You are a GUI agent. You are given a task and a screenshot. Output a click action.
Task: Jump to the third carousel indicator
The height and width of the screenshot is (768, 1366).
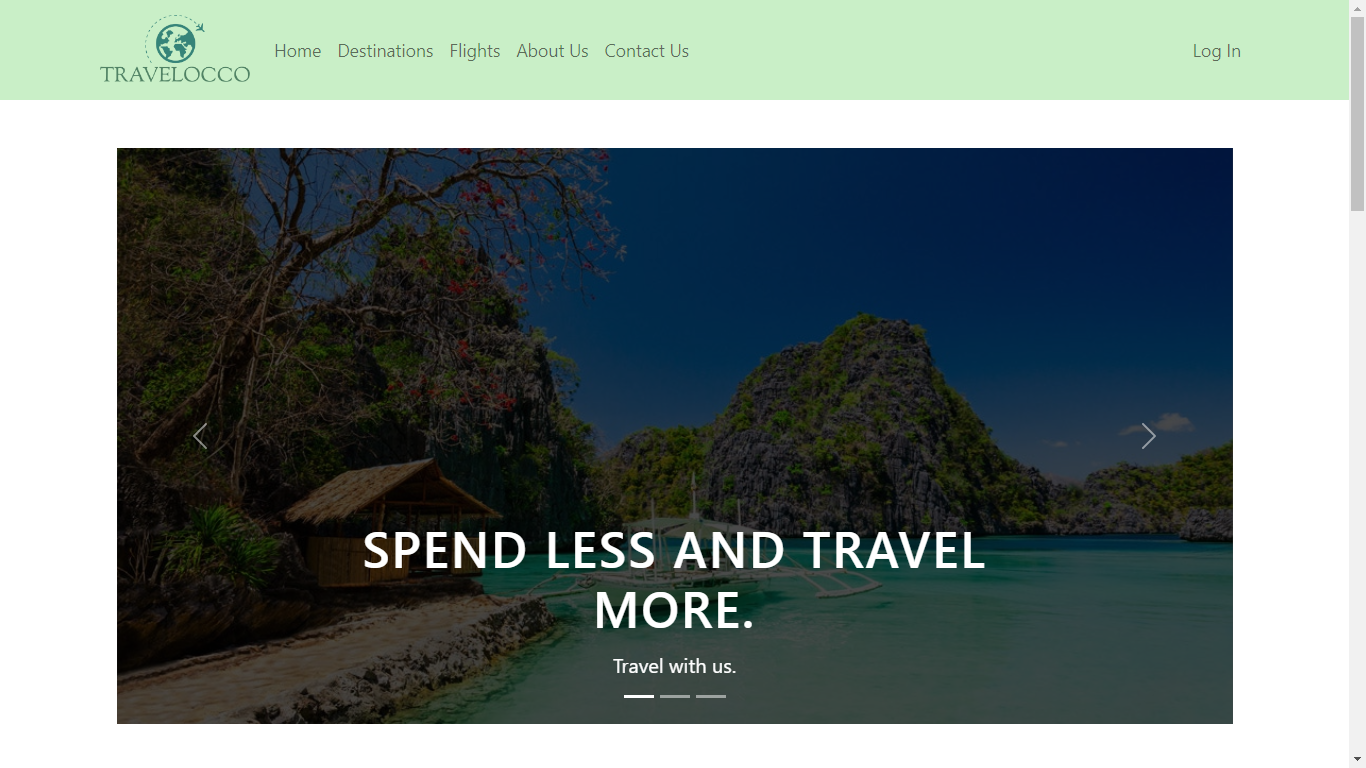click(711, 696)
